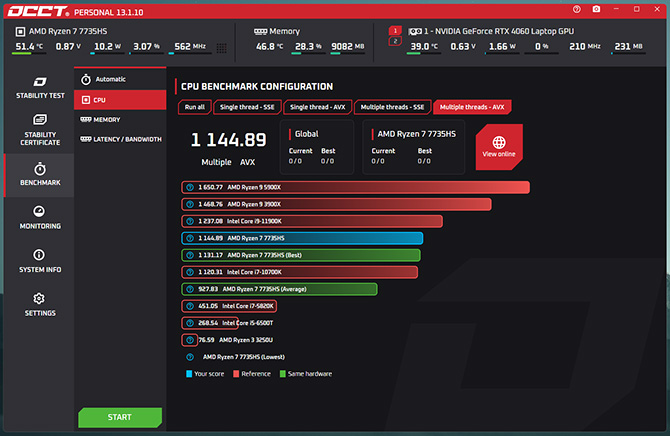
Task: Open the Stability Test section
Action: tap(40, 88)
